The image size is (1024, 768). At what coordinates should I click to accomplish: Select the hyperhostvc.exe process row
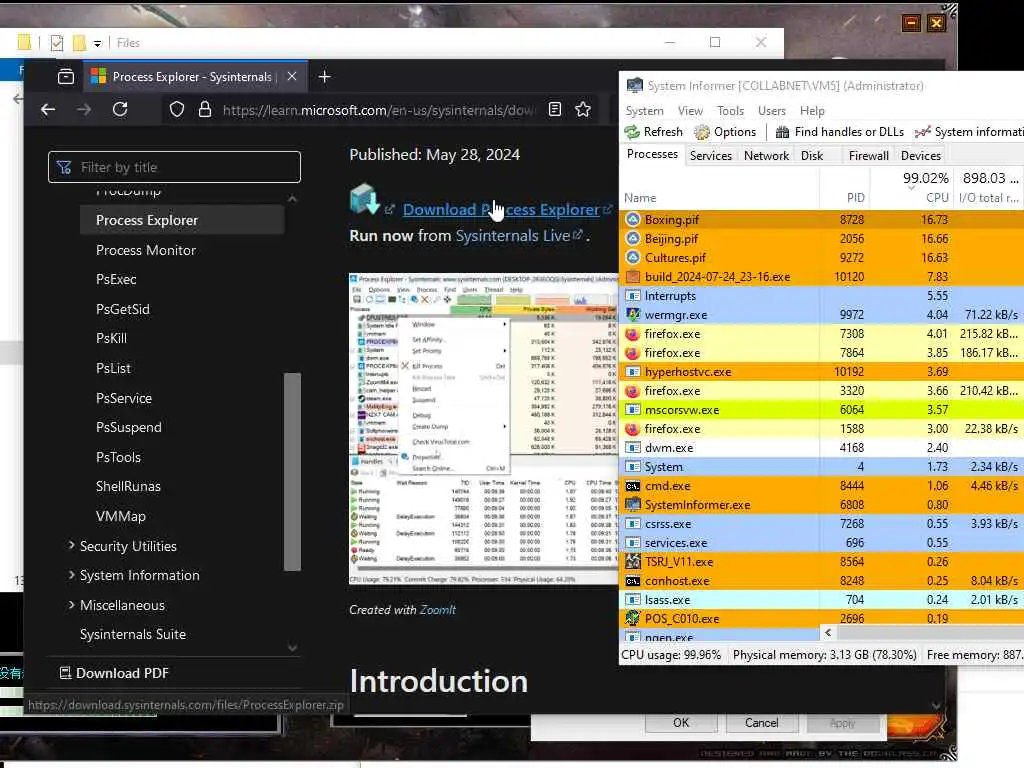[821, 372]
